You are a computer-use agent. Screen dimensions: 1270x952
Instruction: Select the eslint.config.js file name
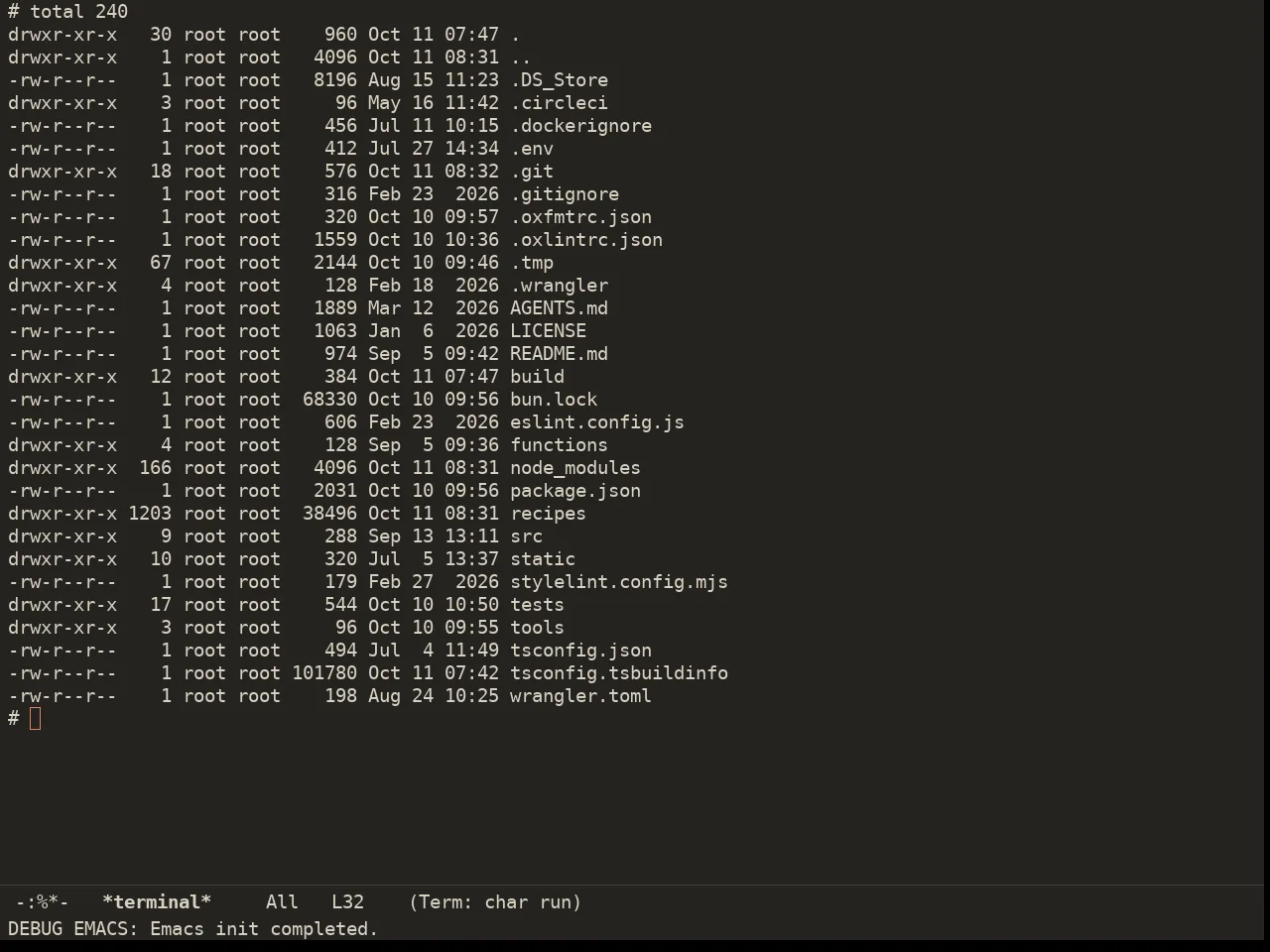coord(597,422)
